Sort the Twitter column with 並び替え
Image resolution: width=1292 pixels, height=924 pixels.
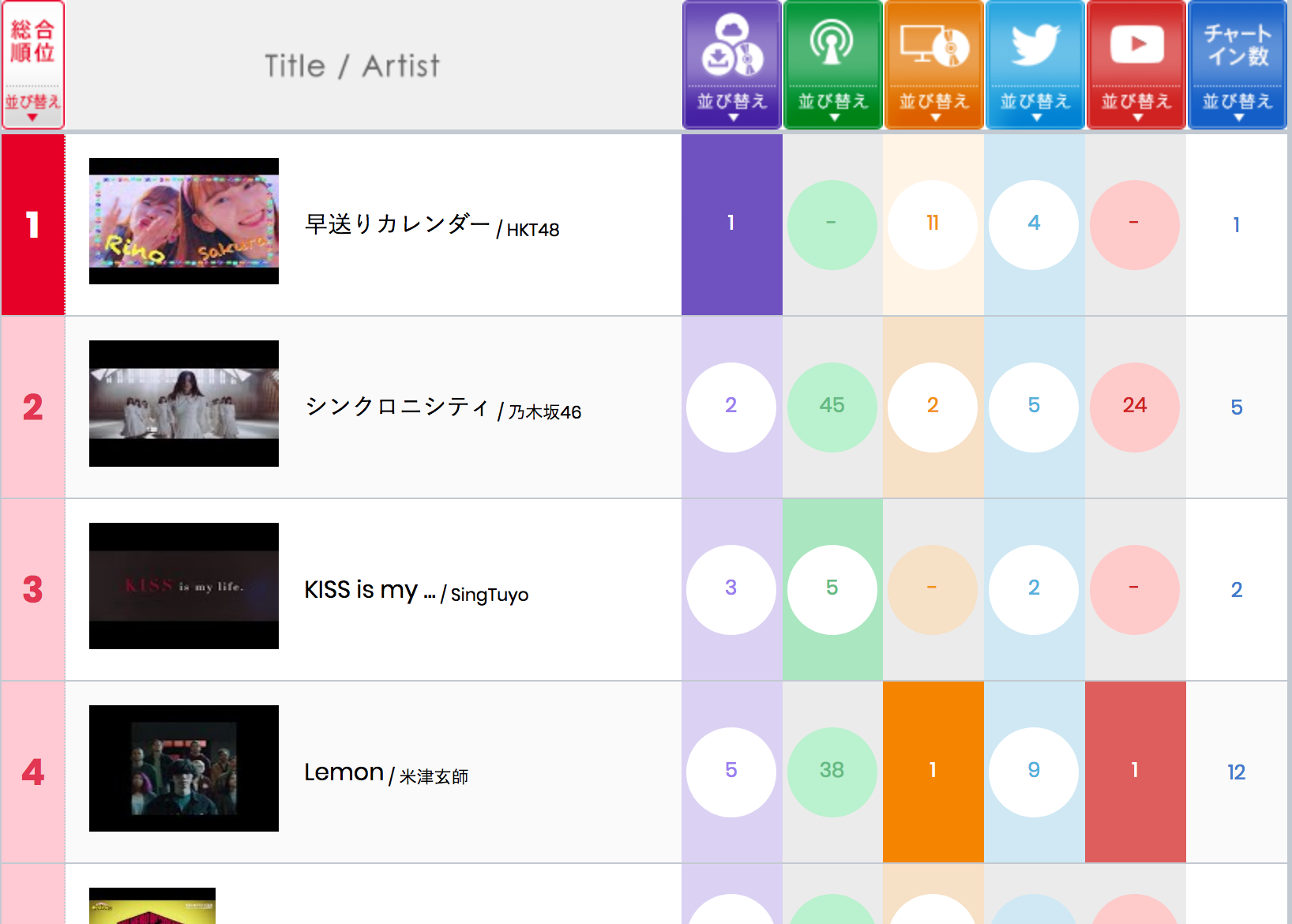click(x=1035, y=105)
